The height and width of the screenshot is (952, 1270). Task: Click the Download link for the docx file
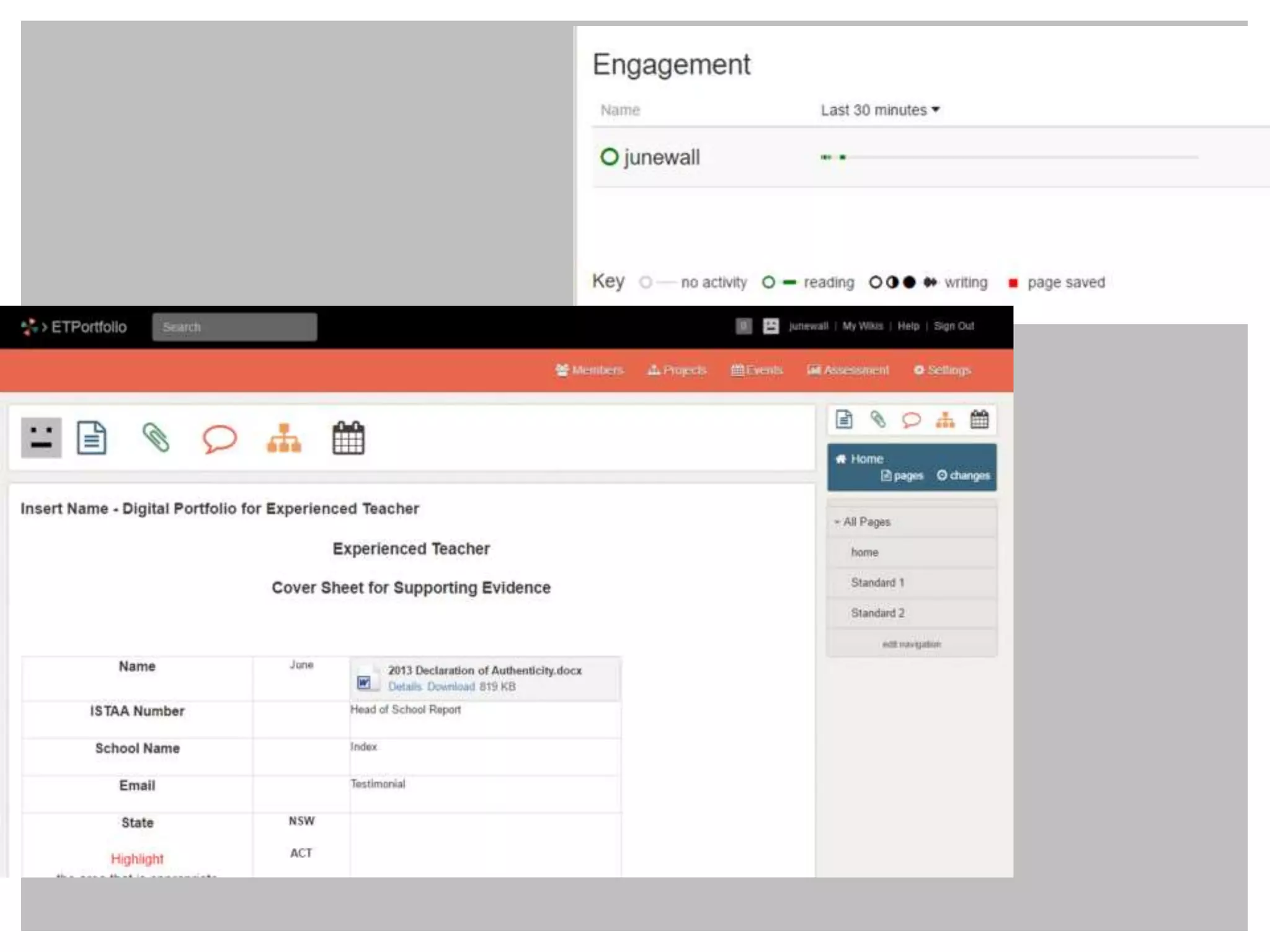point(451,687)
